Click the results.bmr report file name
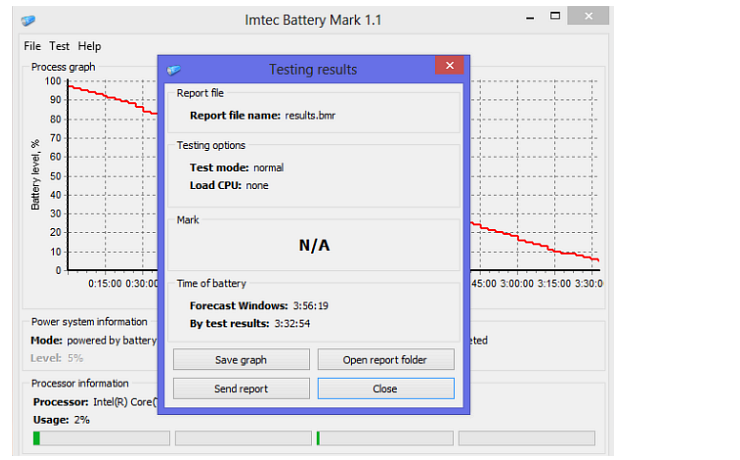 pyautogui.click(x=310, y=116)
